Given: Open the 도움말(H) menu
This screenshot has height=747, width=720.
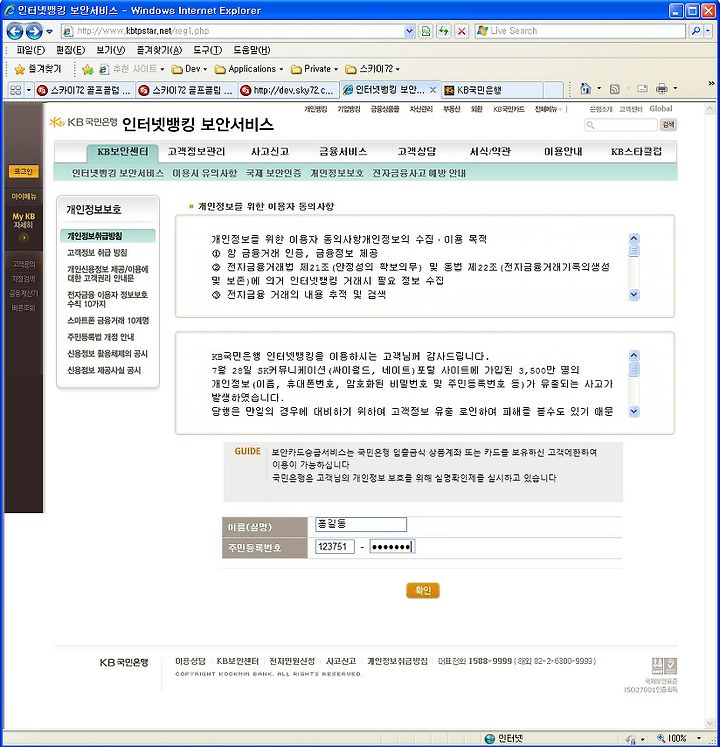Looking at the screenshot, I should (x=252, y=50).
